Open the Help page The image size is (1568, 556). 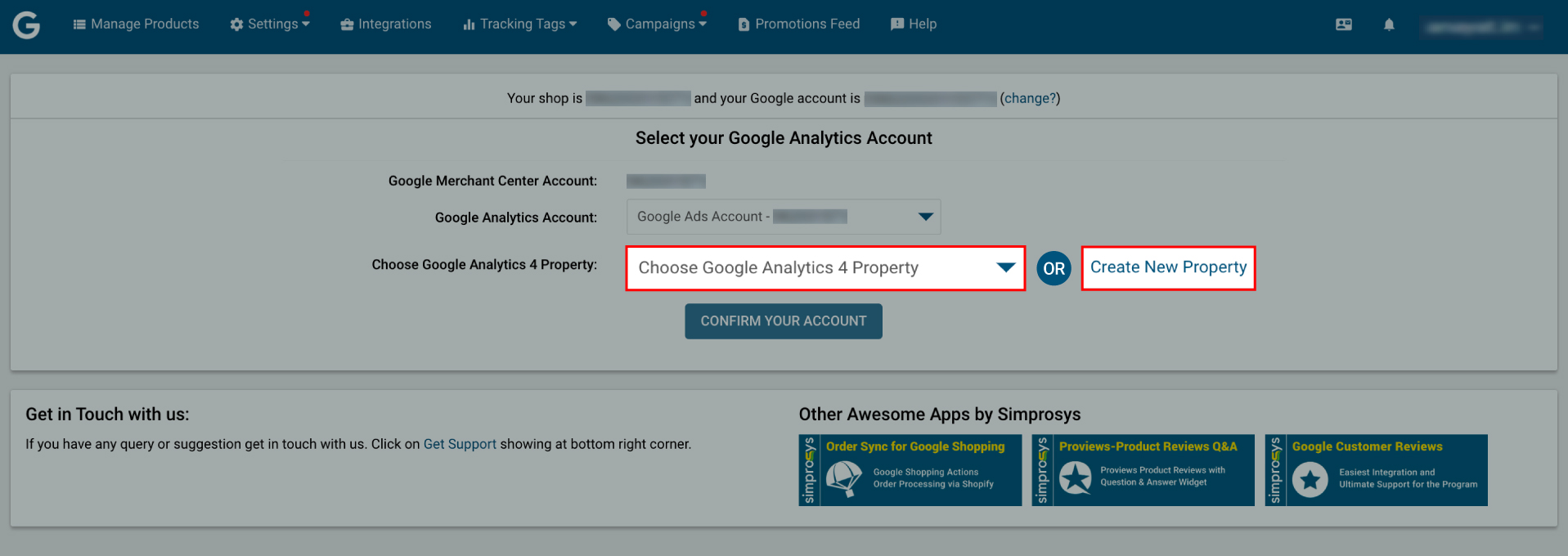tap(914, 25)
